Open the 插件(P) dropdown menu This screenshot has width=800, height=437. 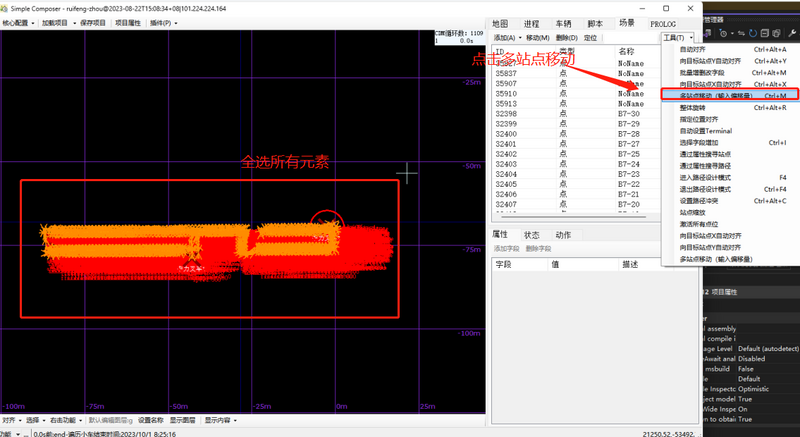(x=165, y=22)
